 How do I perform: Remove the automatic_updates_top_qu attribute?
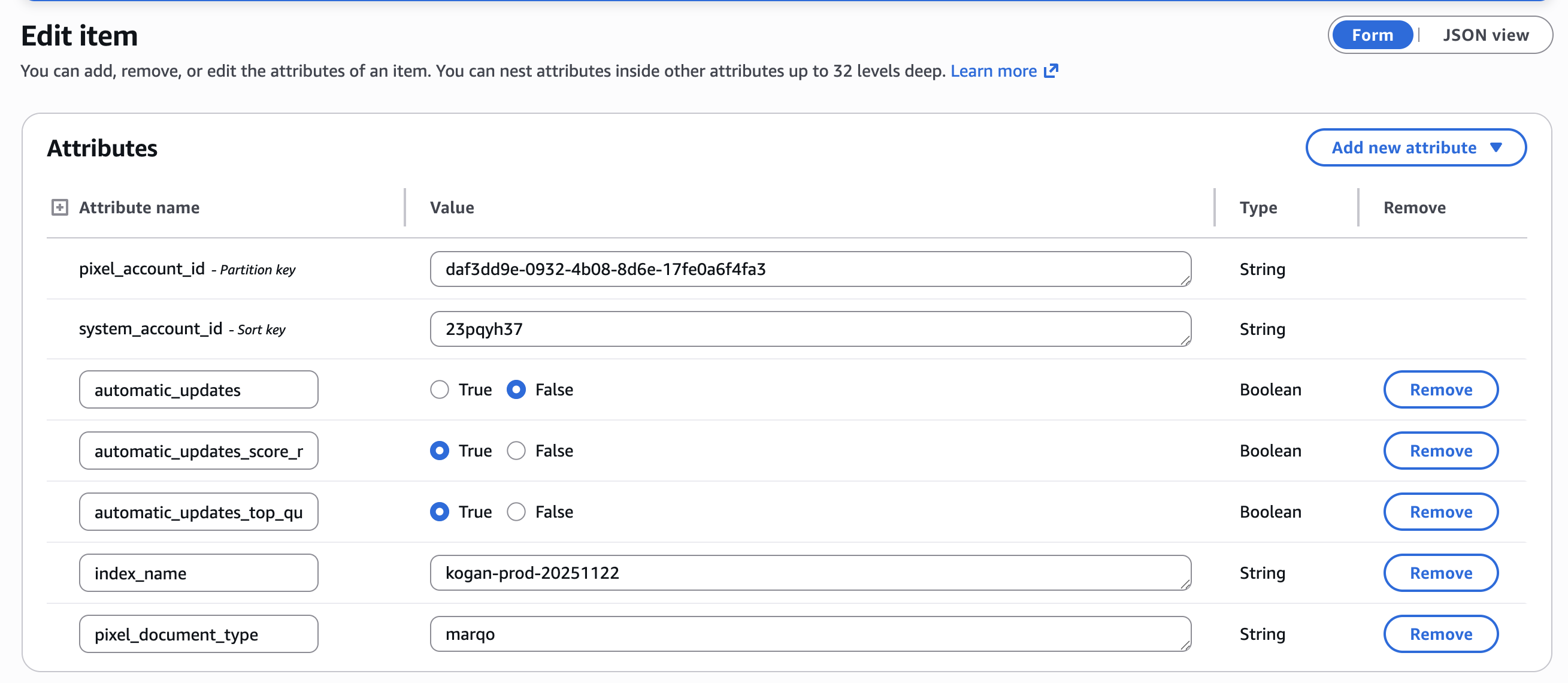[1440, 512]
